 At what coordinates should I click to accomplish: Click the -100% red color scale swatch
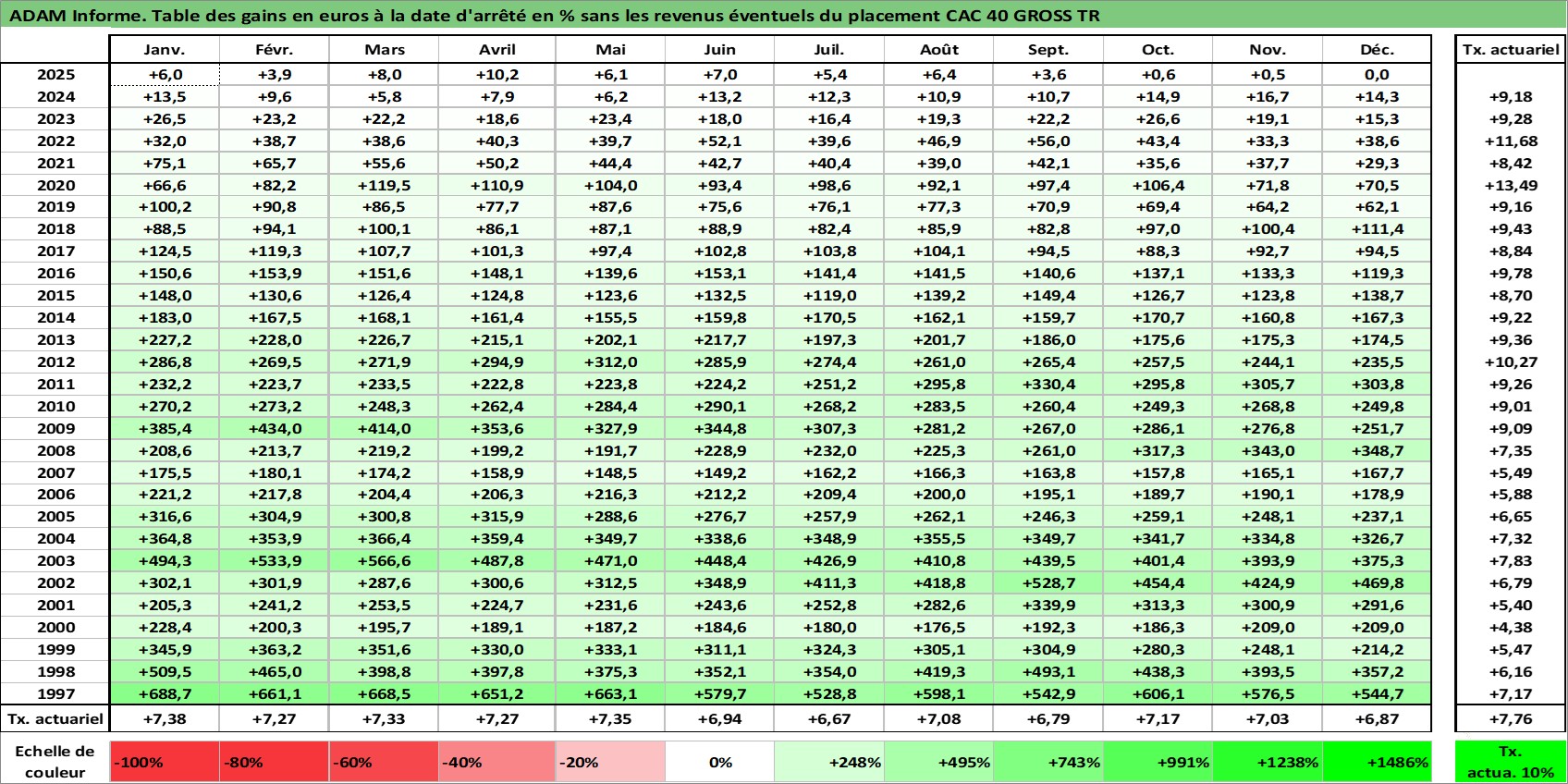coord(165,762)
